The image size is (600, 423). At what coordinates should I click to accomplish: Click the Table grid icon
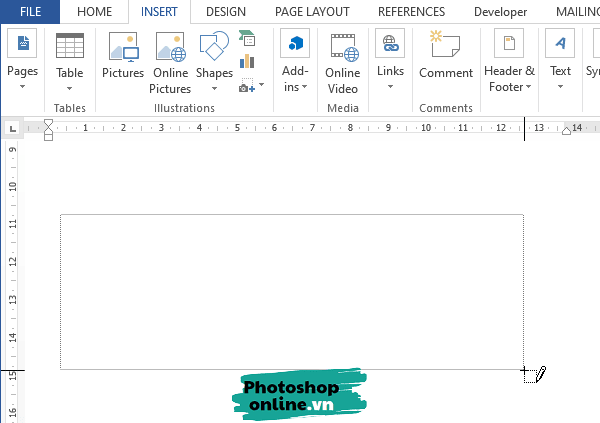[x=70, y=45]
